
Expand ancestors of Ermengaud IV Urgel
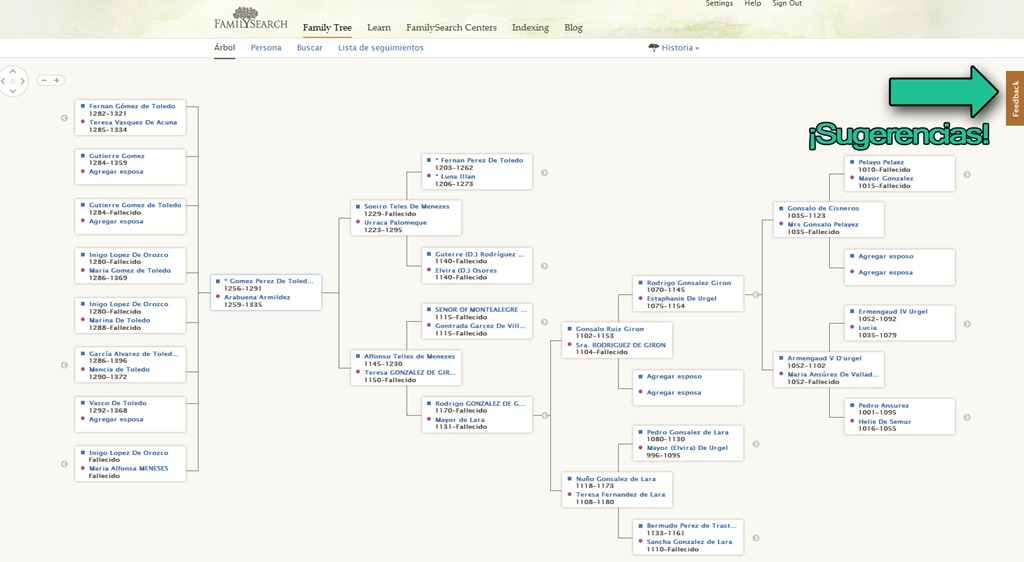[967, 324]
